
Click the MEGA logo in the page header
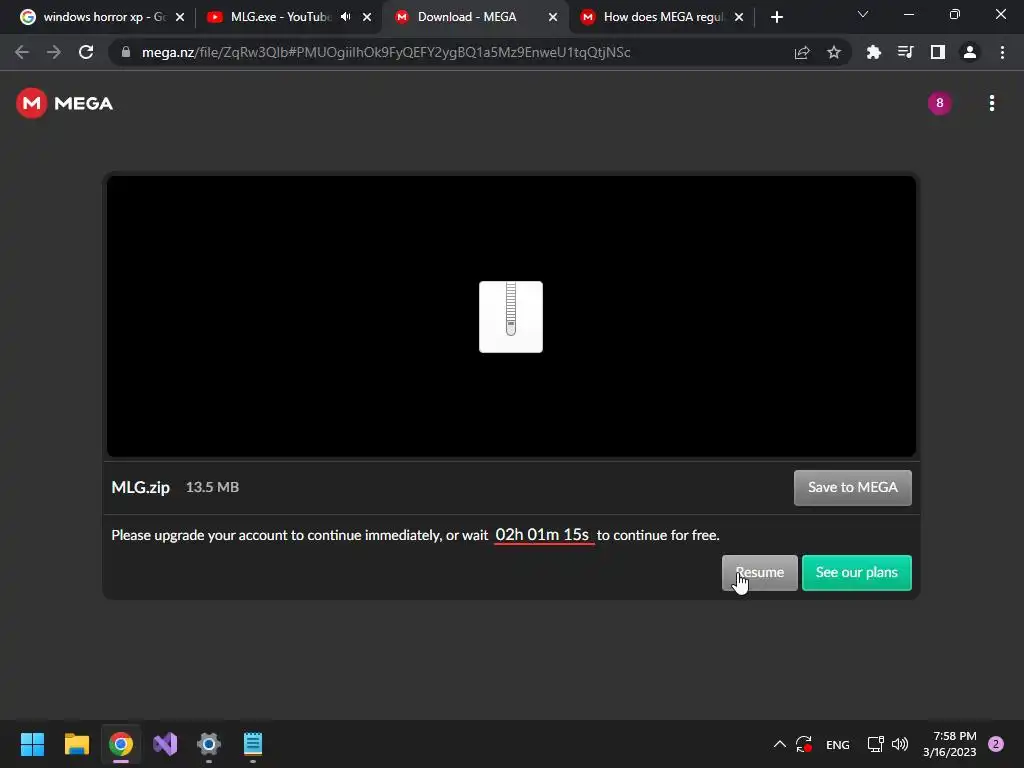(x=65, y=103)
